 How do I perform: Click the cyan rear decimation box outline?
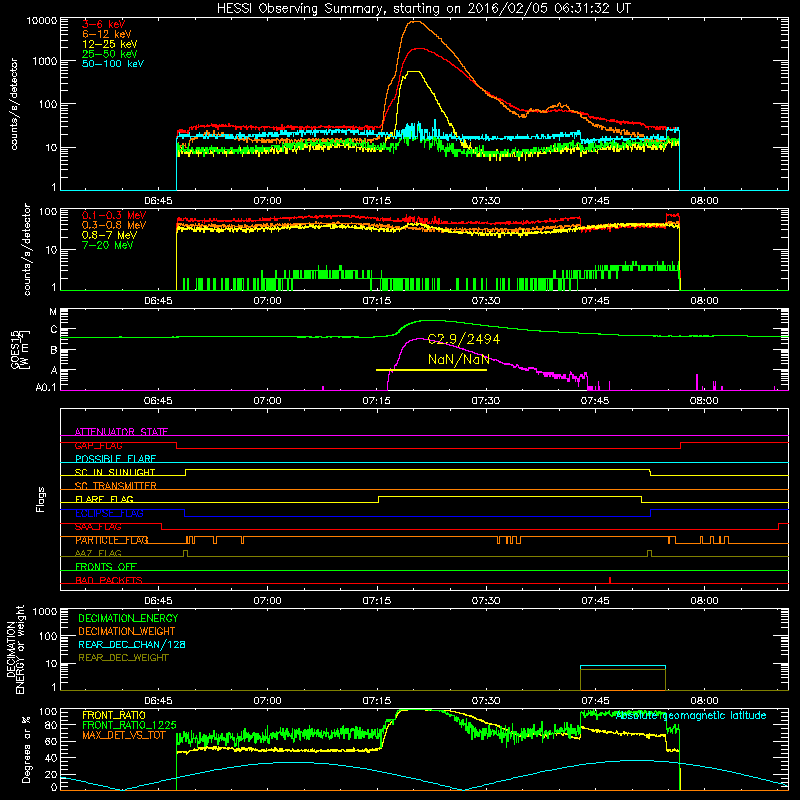623,666
